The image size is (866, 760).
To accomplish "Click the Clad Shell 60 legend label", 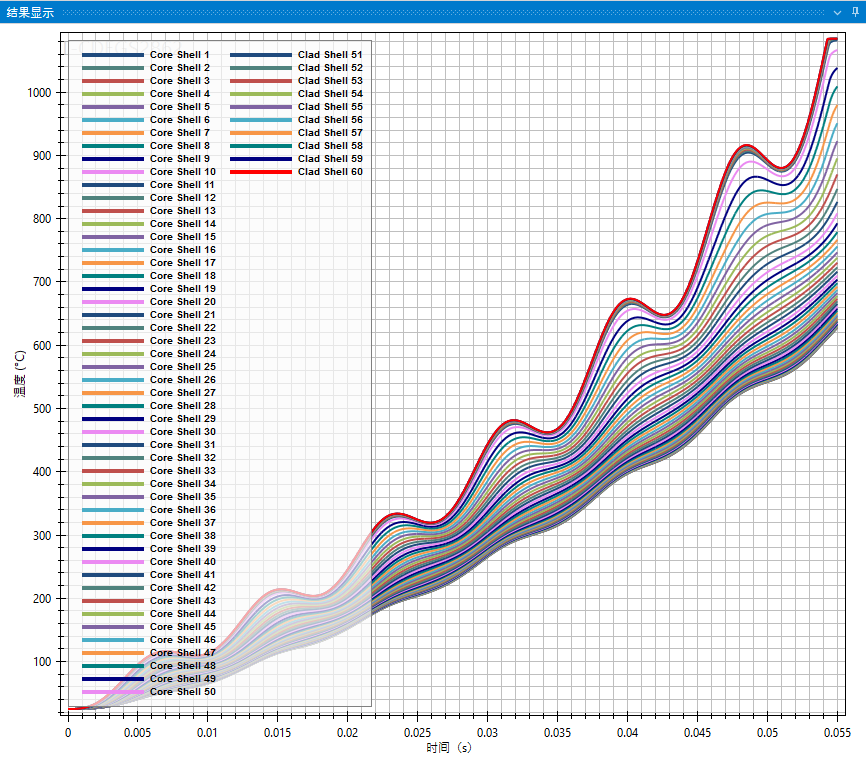I will click(x=330, y=172).
